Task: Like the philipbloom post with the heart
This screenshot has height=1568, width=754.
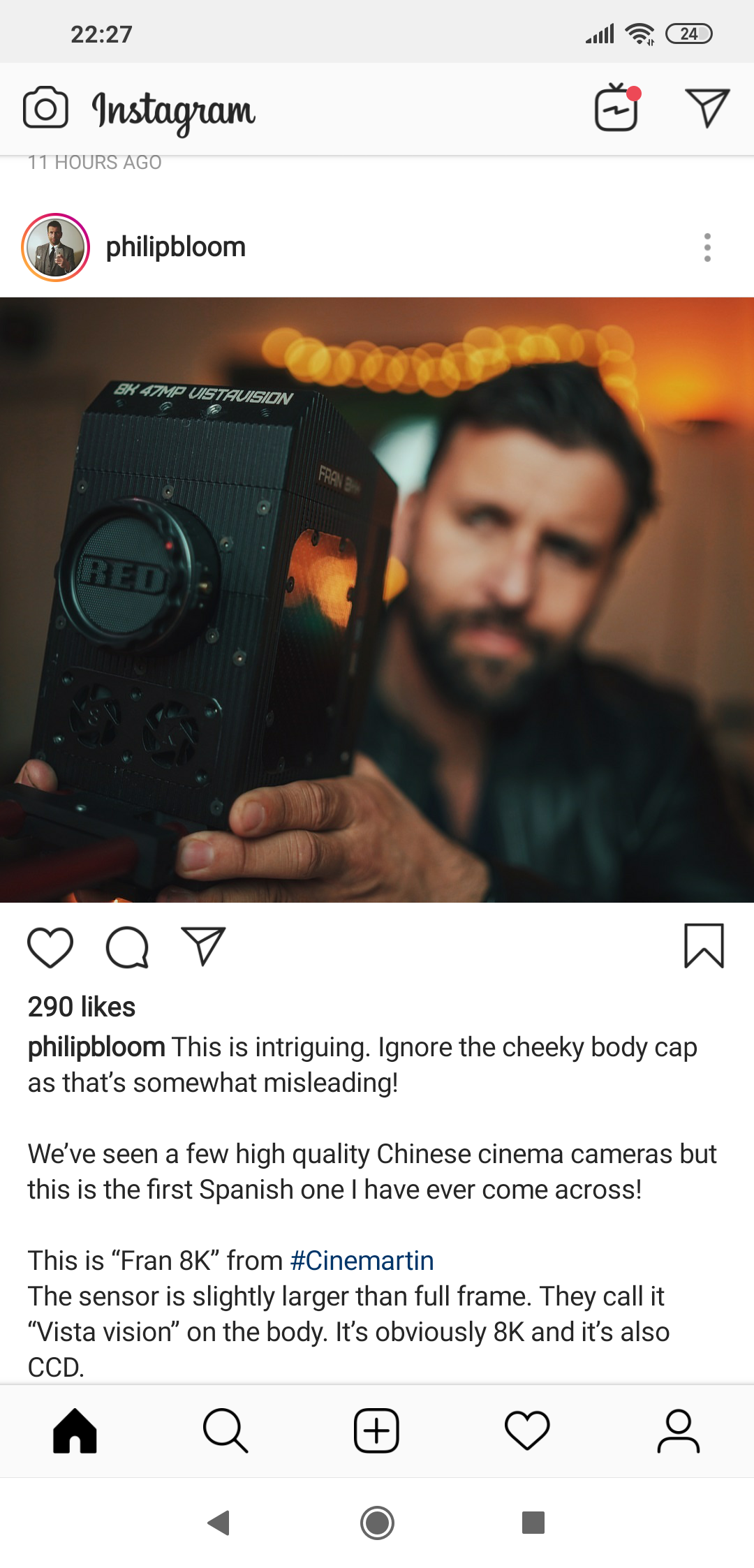Action: tap(50, 947)
